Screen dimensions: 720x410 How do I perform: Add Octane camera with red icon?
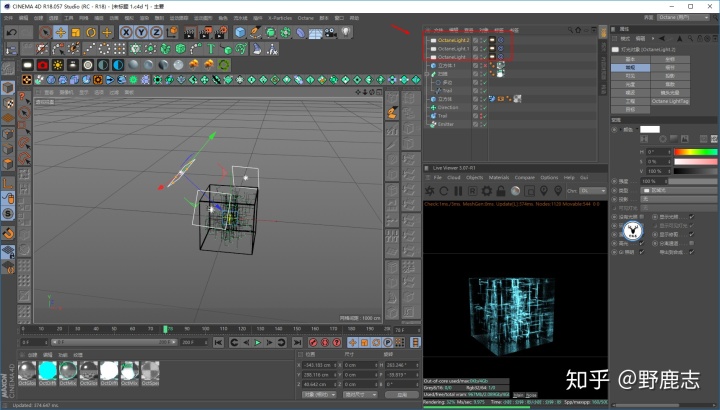[x=43, y=65]
